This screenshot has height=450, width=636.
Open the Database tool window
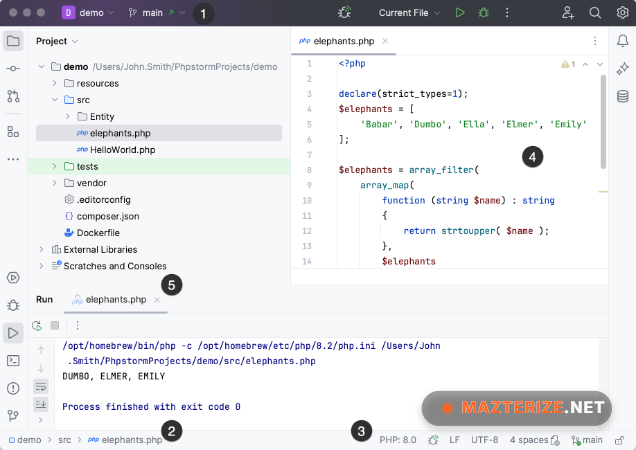pyautogui.click(x=623, y=97)
